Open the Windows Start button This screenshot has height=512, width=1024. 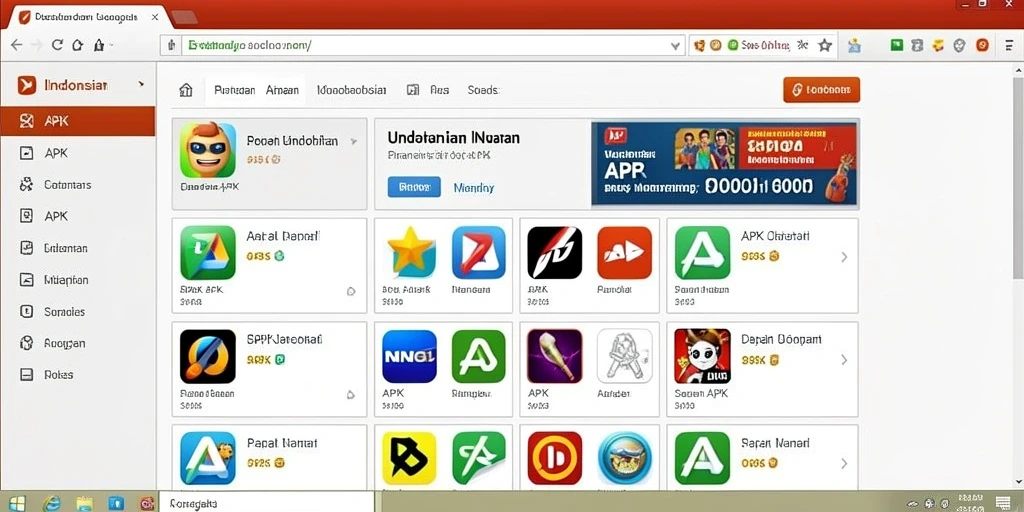(x=16, y=503)
